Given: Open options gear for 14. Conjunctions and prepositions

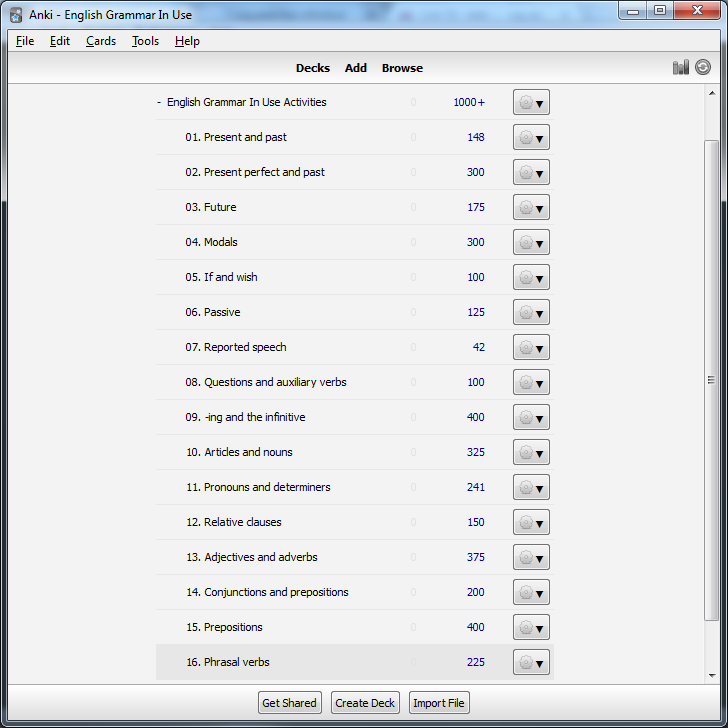Looking at the screenshot, I should (x=531, y=592).
